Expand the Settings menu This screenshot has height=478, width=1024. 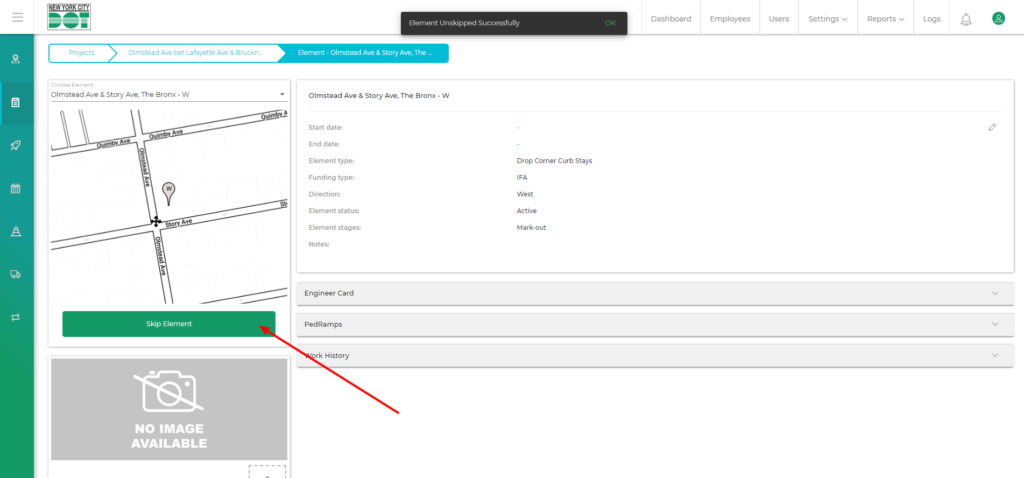point(827,19)
